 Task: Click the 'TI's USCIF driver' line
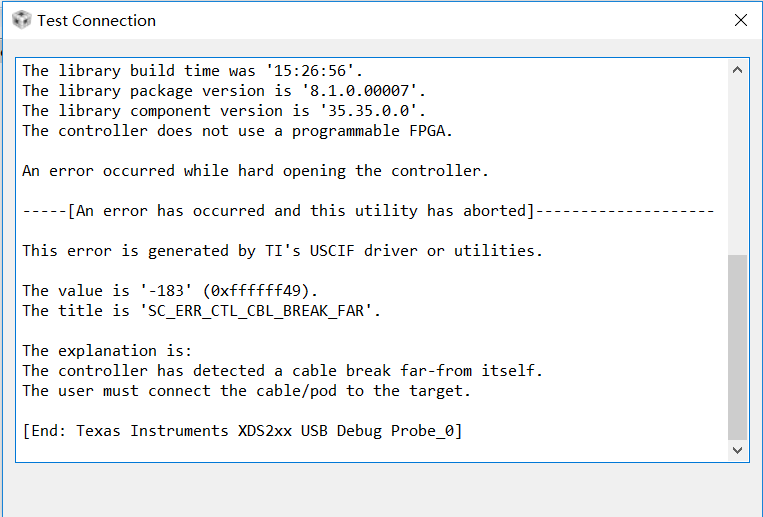coord(282,251)
